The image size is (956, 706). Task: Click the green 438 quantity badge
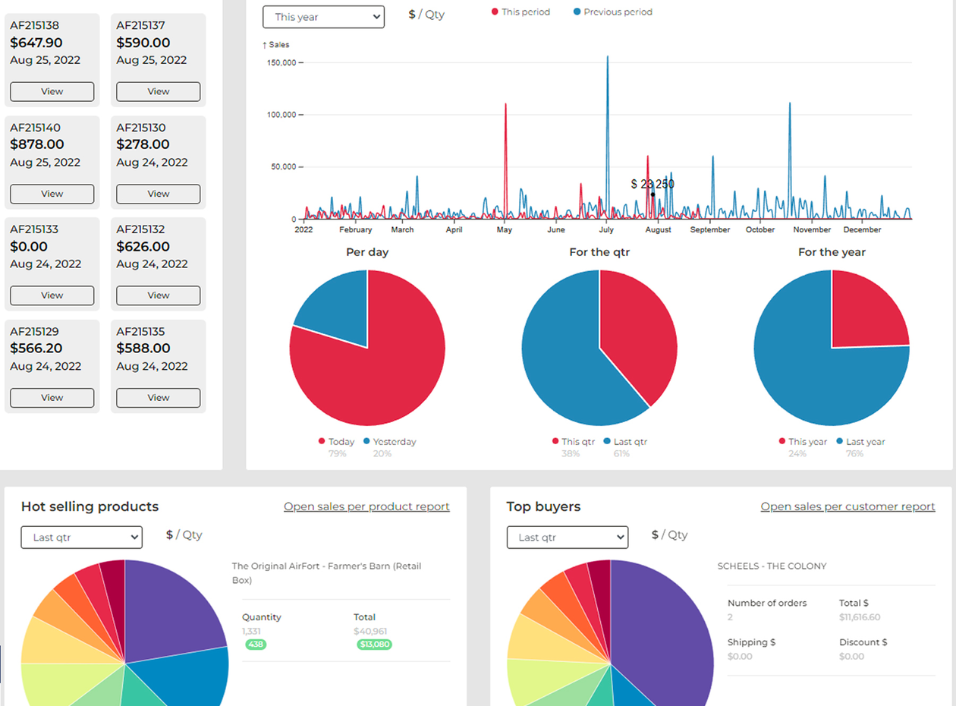click(x=256, y=645)
